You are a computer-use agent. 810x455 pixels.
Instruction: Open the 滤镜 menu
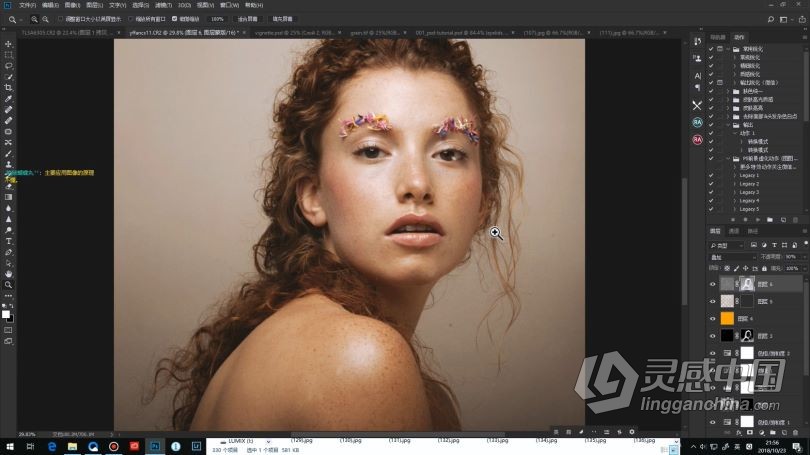click(x=163, y=5)
